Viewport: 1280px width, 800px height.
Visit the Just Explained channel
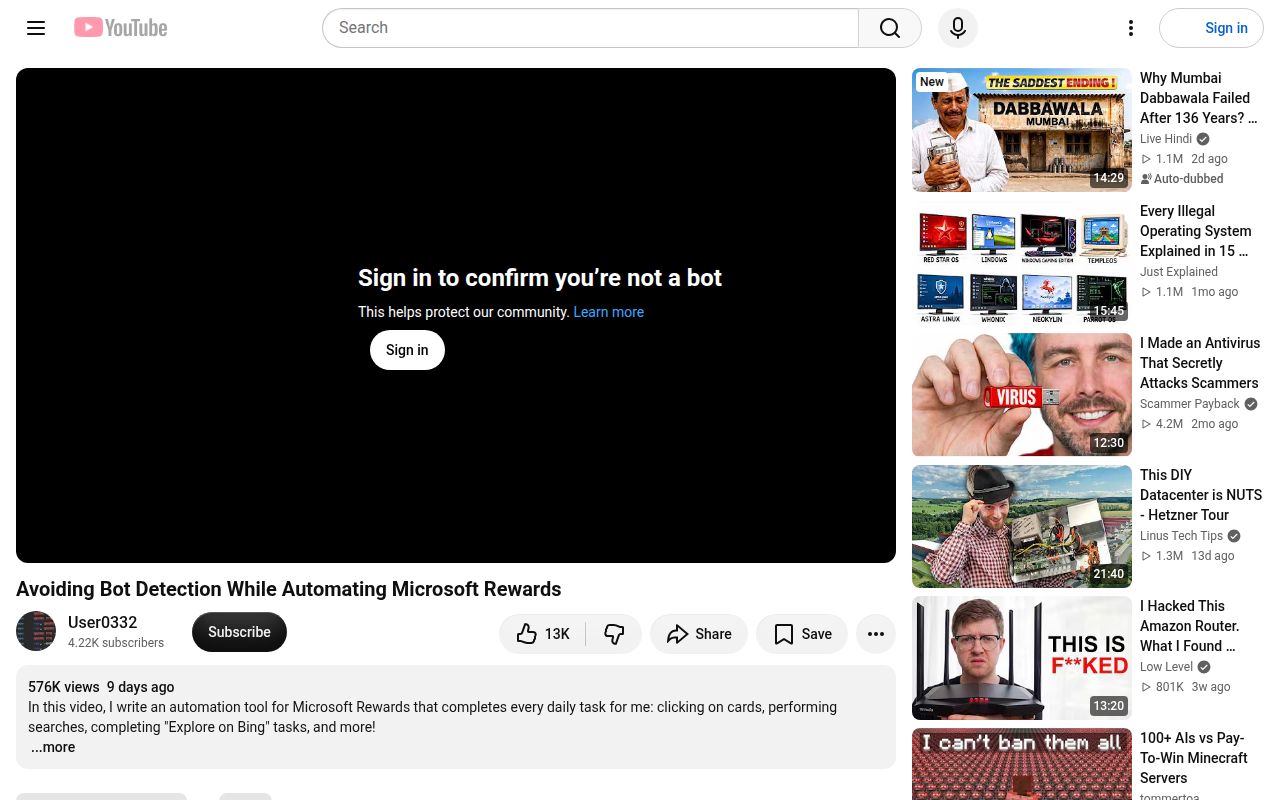click(1179, 272)
